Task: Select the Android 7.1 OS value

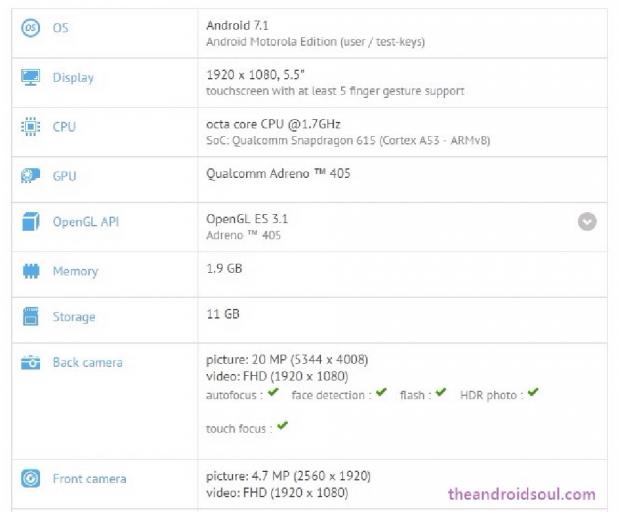Action: 239,23
